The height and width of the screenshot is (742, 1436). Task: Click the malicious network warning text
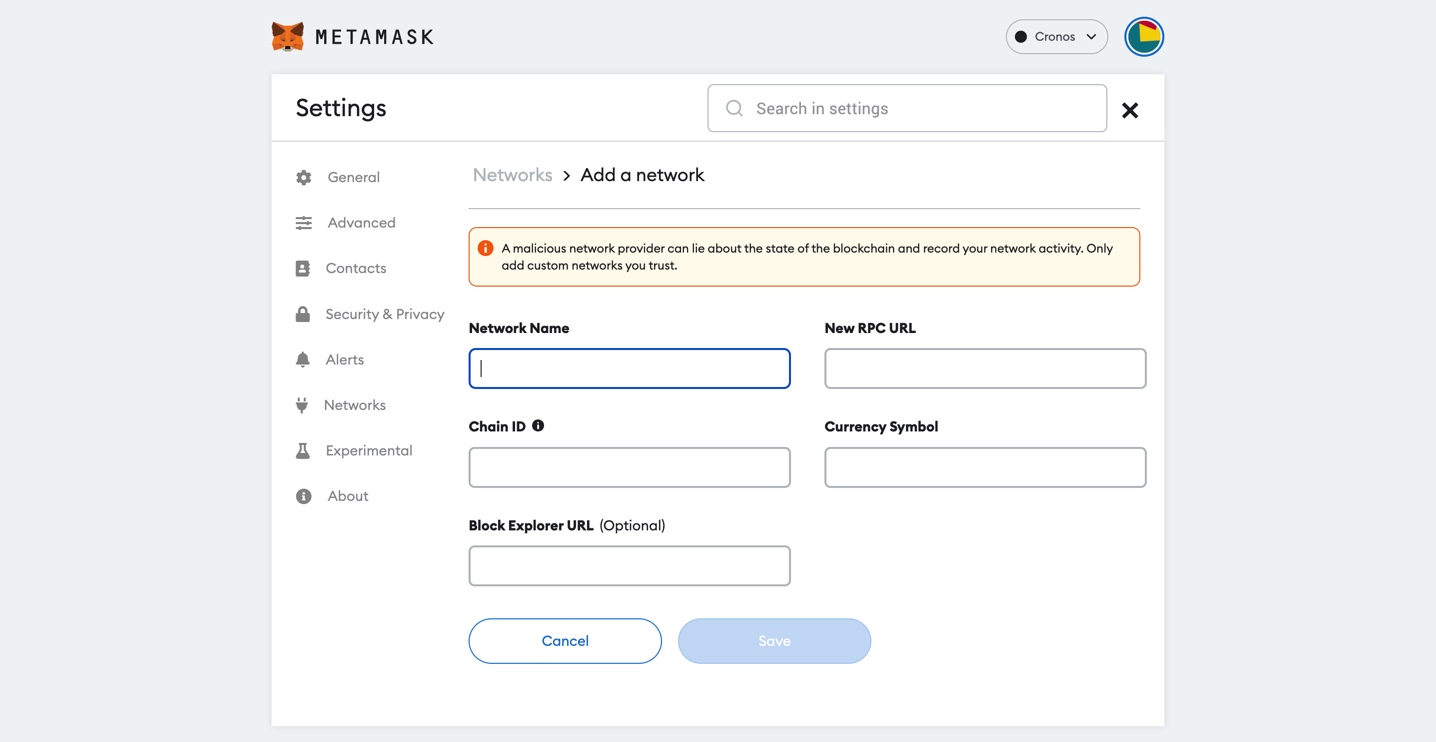point(807,257)
